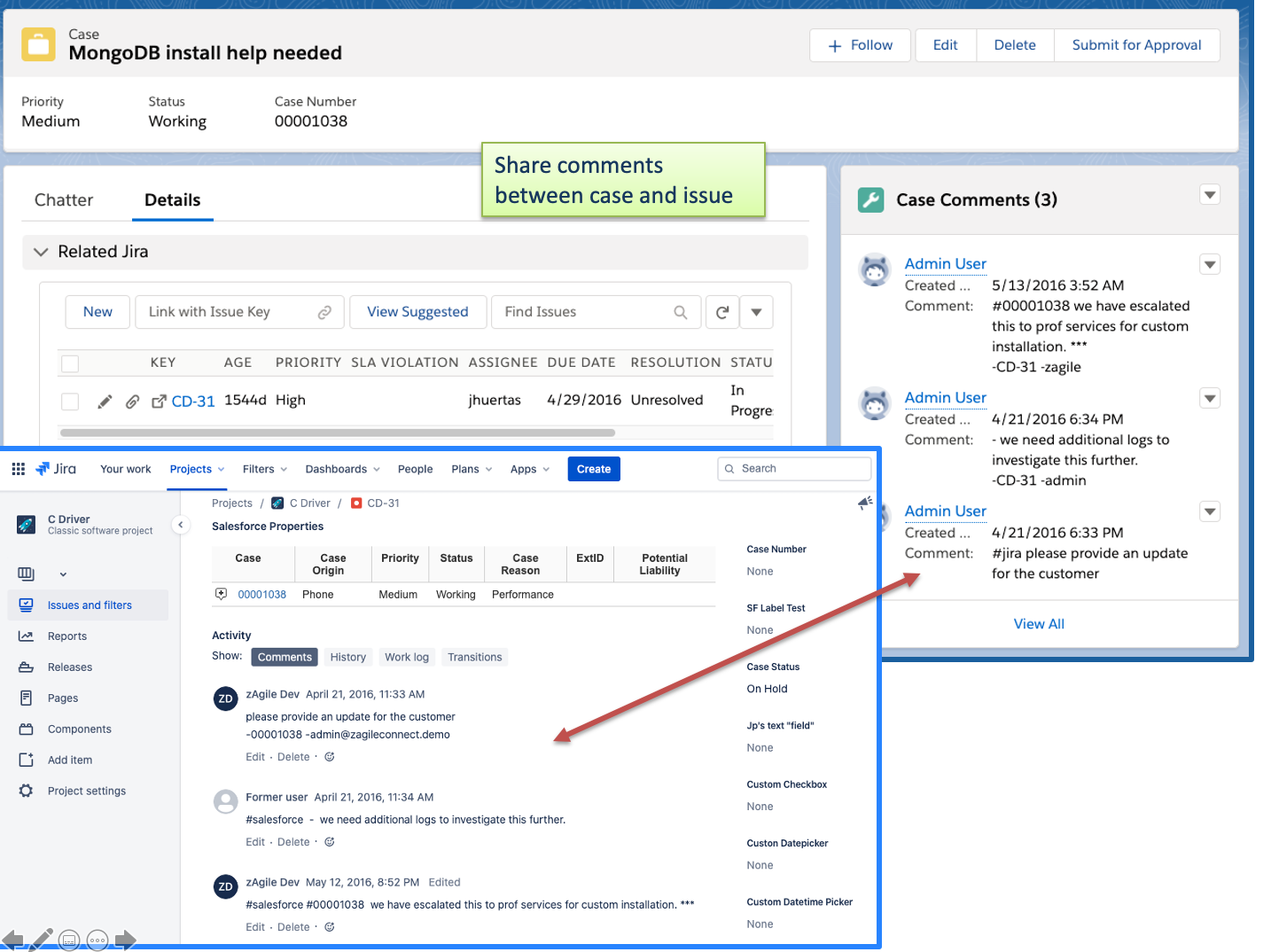The height and width of the screenshot is (952, 1271).
Task: Click View All case comments
Action: click(x=1039, y=624)
